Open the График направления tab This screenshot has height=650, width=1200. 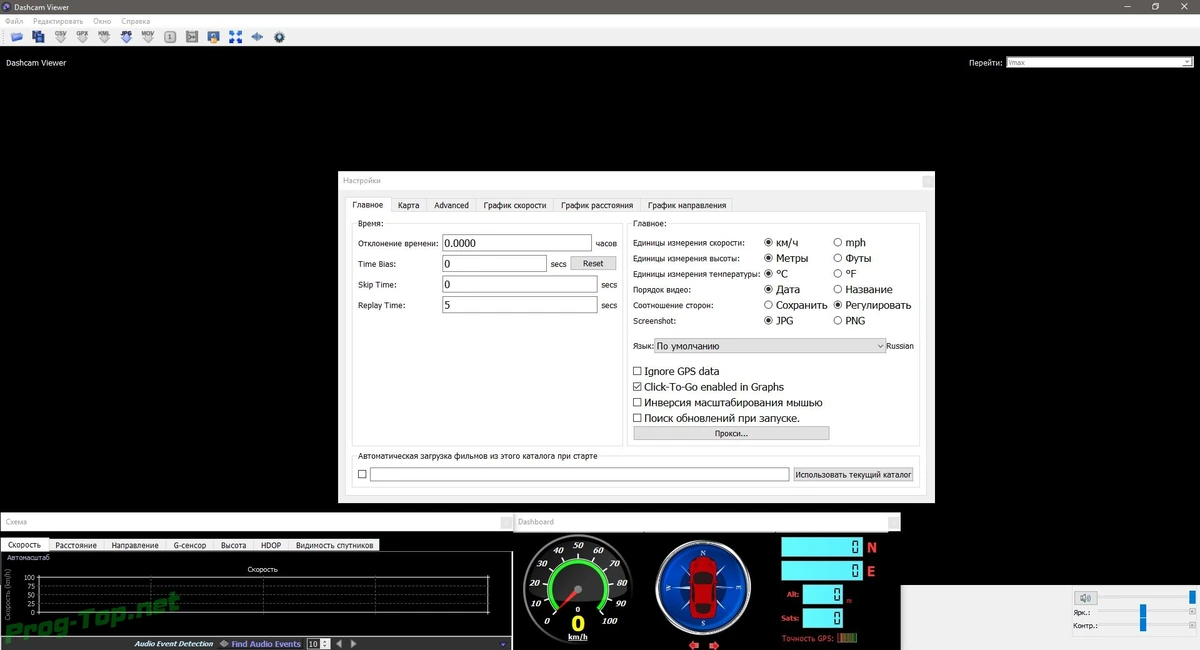687,205
